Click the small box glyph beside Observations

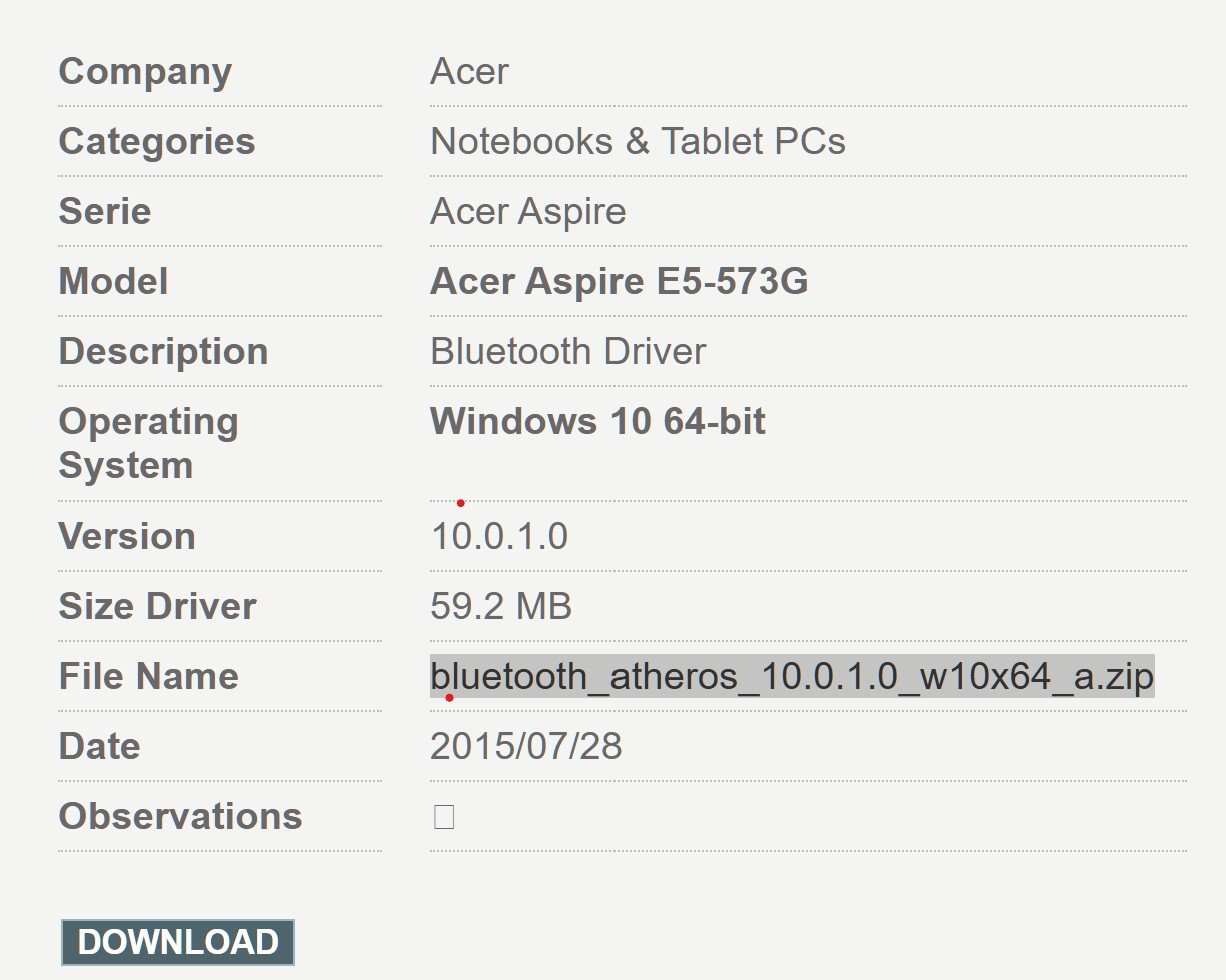pyautogui.click(x=444, y=817)
